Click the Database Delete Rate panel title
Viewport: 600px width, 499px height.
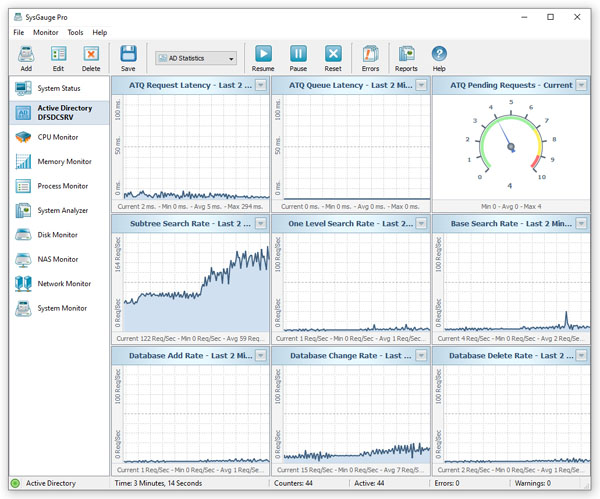click(x=511, y=356)
